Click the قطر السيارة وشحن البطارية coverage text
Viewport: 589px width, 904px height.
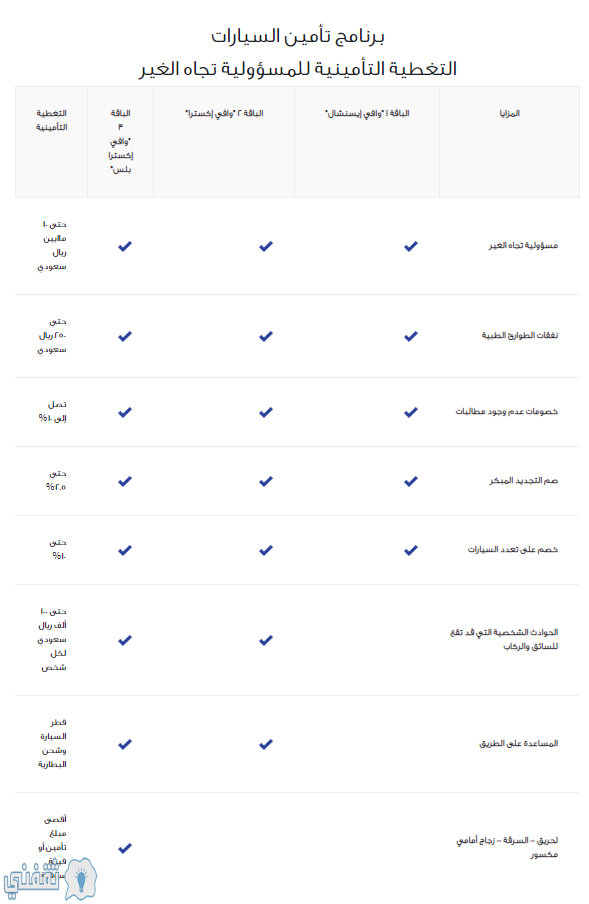[52, 743]
